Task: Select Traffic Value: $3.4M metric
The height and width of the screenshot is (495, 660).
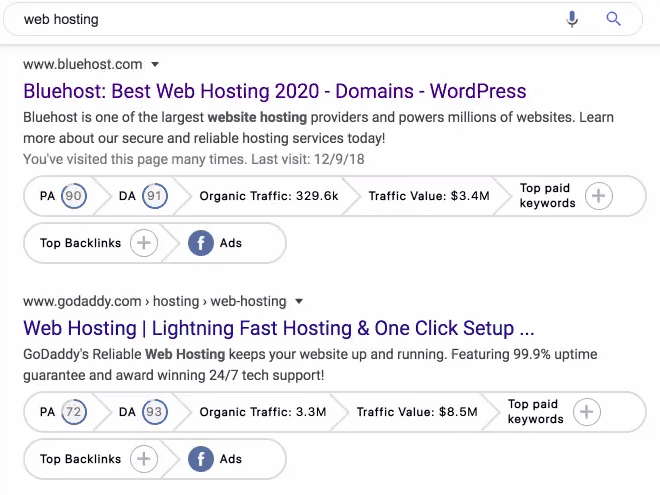Action: click(429, 196)
